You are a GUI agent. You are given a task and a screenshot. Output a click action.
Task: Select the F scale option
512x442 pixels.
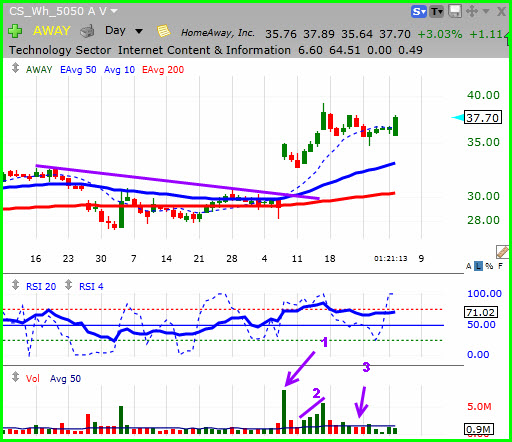point(500,266)
